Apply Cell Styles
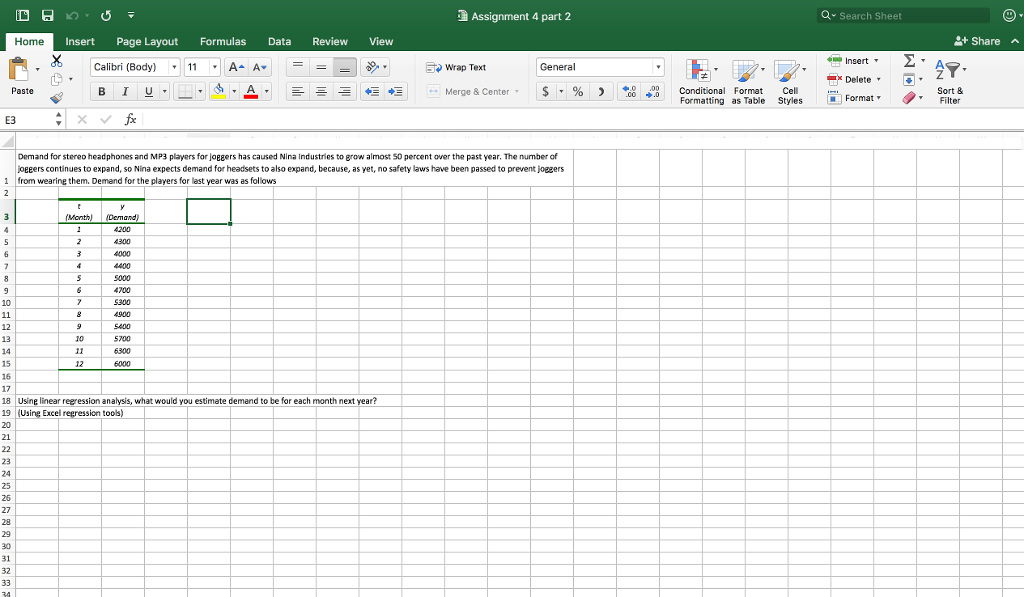The image size is (1024, 597). tap(790, 80)
